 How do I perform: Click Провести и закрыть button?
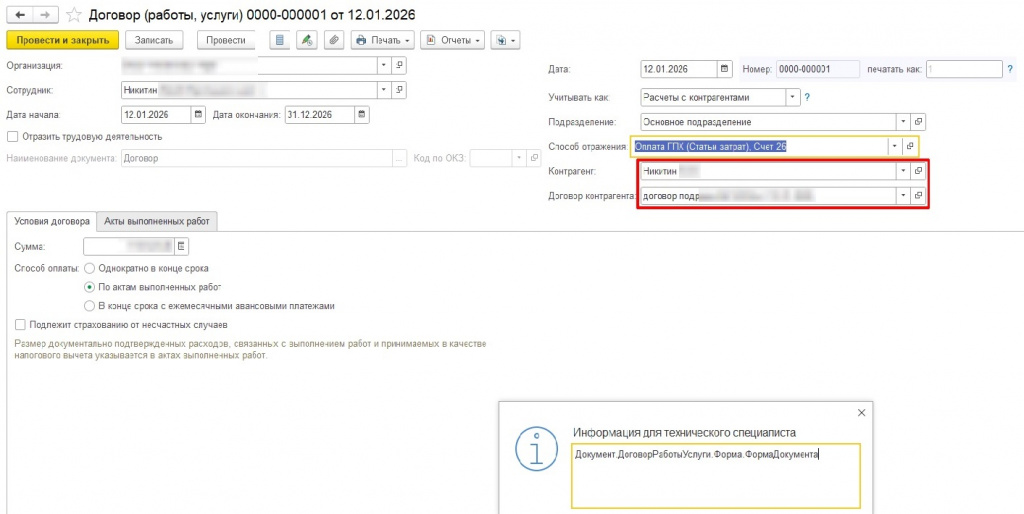click(63, 40)
